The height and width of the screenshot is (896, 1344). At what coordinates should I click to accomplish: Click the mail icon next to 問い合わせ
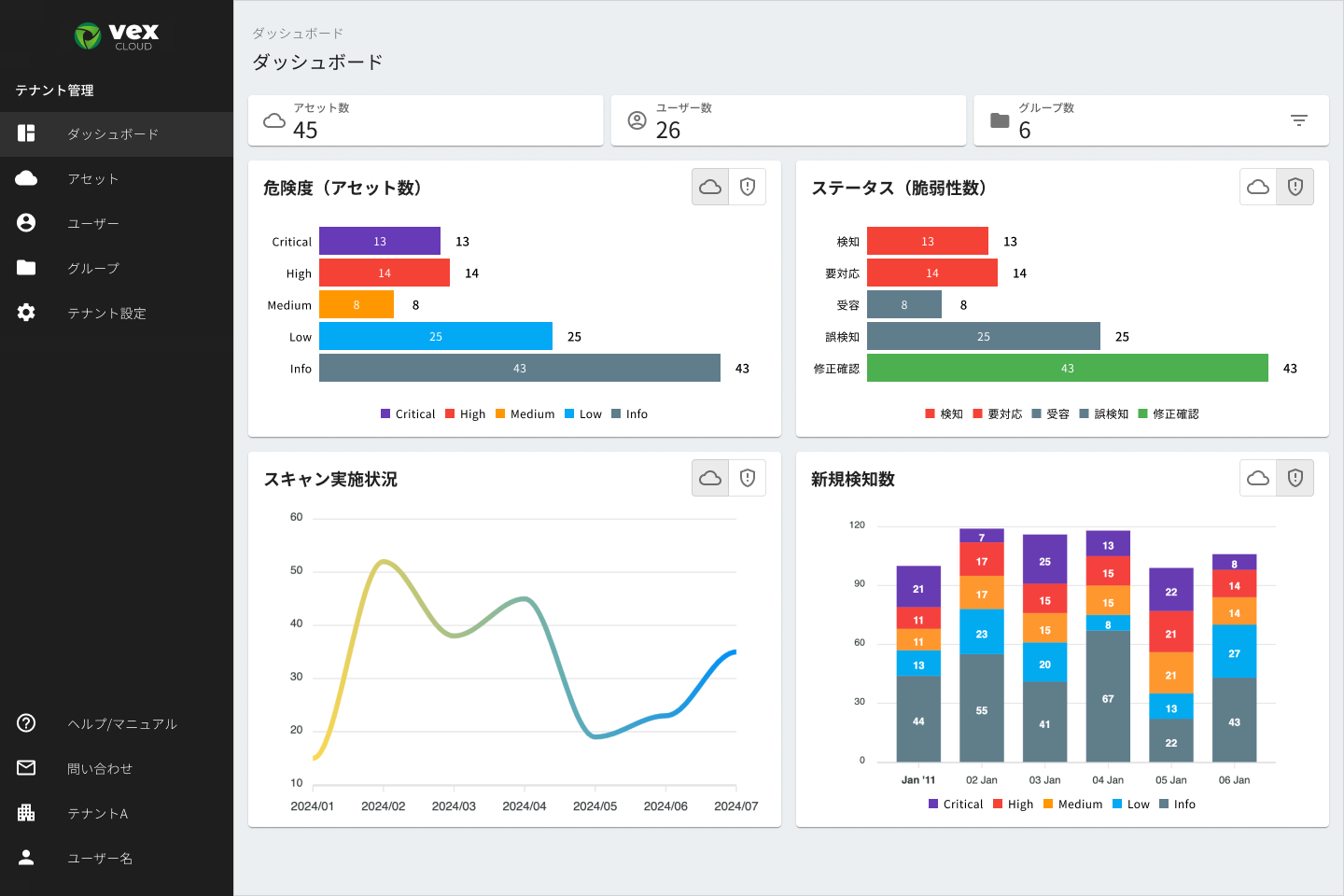click(x=25, y=768)
